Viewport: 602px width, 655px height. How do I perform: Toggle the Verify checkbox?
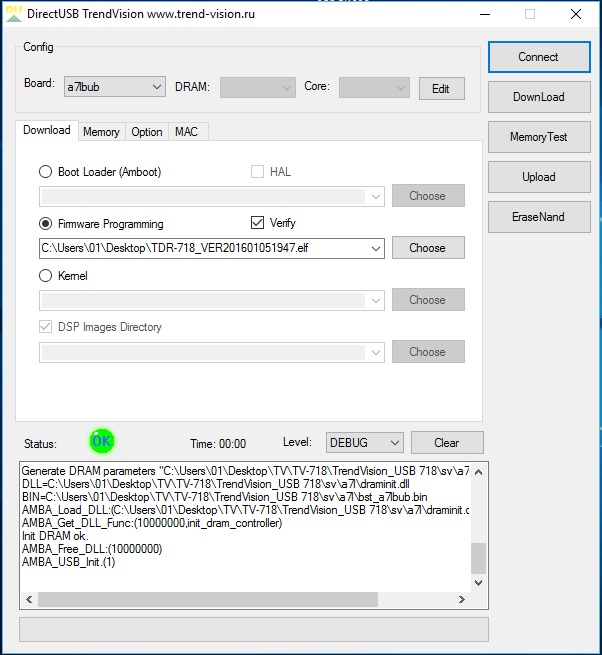pyautogui.click(x=257, y=223)
